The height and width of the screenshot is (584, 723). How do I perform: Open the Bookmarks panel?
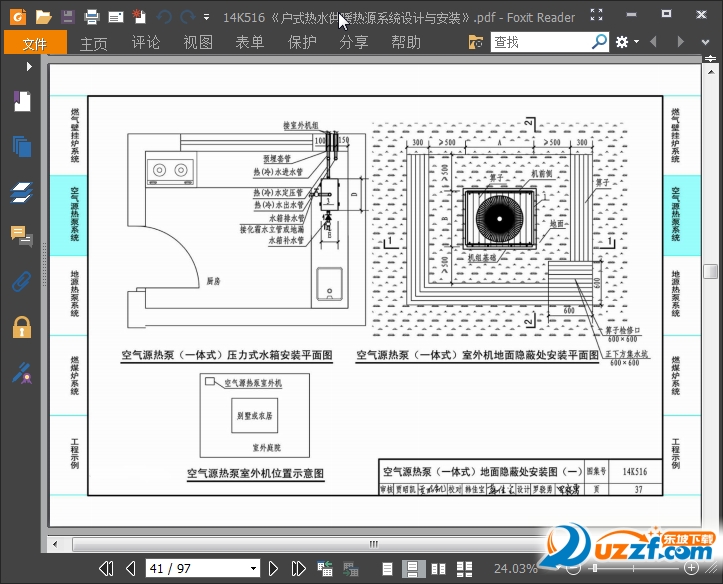22,101
